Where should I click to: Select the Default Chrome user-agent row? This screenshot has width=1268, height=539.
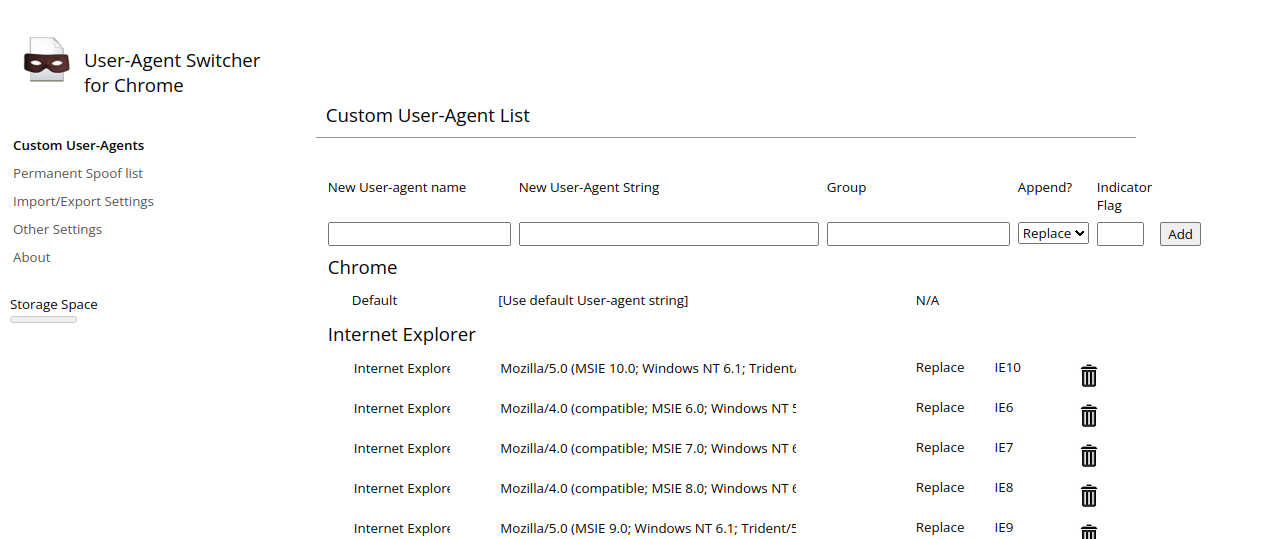point(375,301)
